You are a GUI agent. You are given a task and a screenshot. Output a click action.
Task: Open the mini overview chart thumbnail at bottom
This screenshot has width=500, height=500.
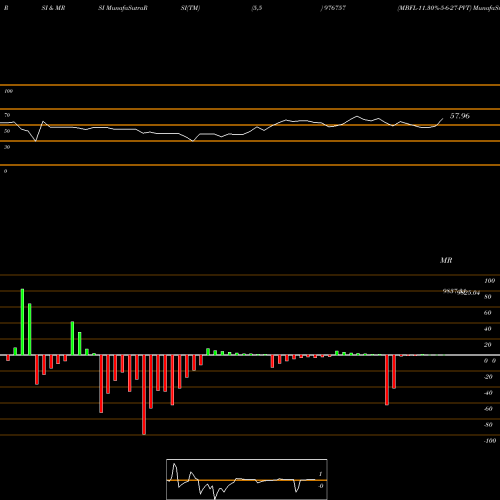(247, 479)
